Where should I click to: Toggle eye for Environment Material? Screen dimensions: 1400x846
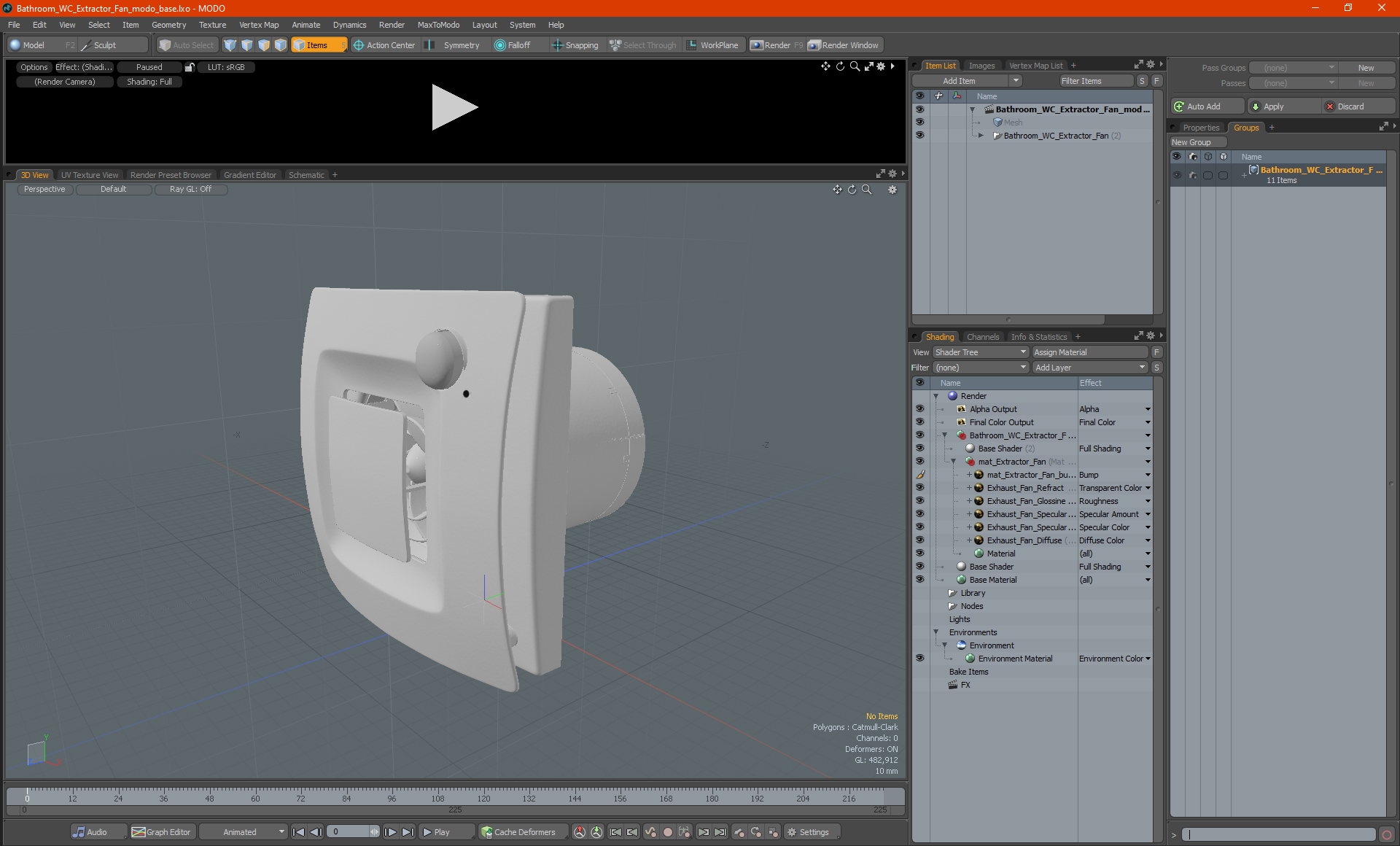coord(919,659)
